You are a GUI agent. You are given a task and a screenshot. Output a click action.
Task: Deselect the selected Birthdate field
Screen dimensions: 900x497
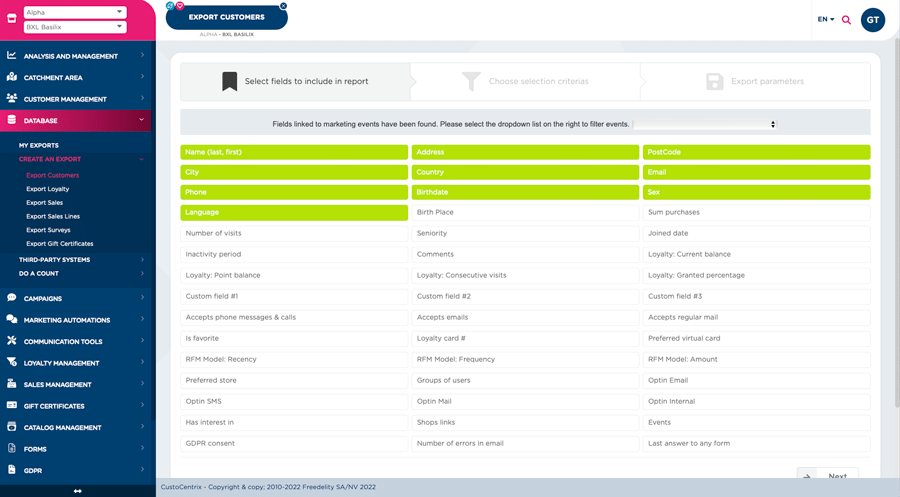click(525, 192)
